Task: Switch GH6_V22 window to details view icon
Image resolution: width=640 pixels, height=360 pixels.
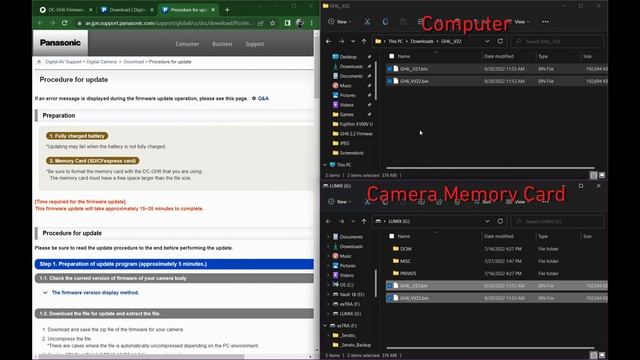Action: click(x=593, y=175)
